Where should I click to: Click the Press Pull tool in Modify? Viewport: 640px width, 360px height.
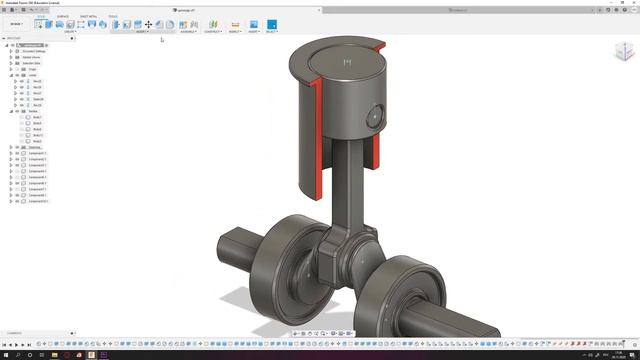tap(116, 24)
